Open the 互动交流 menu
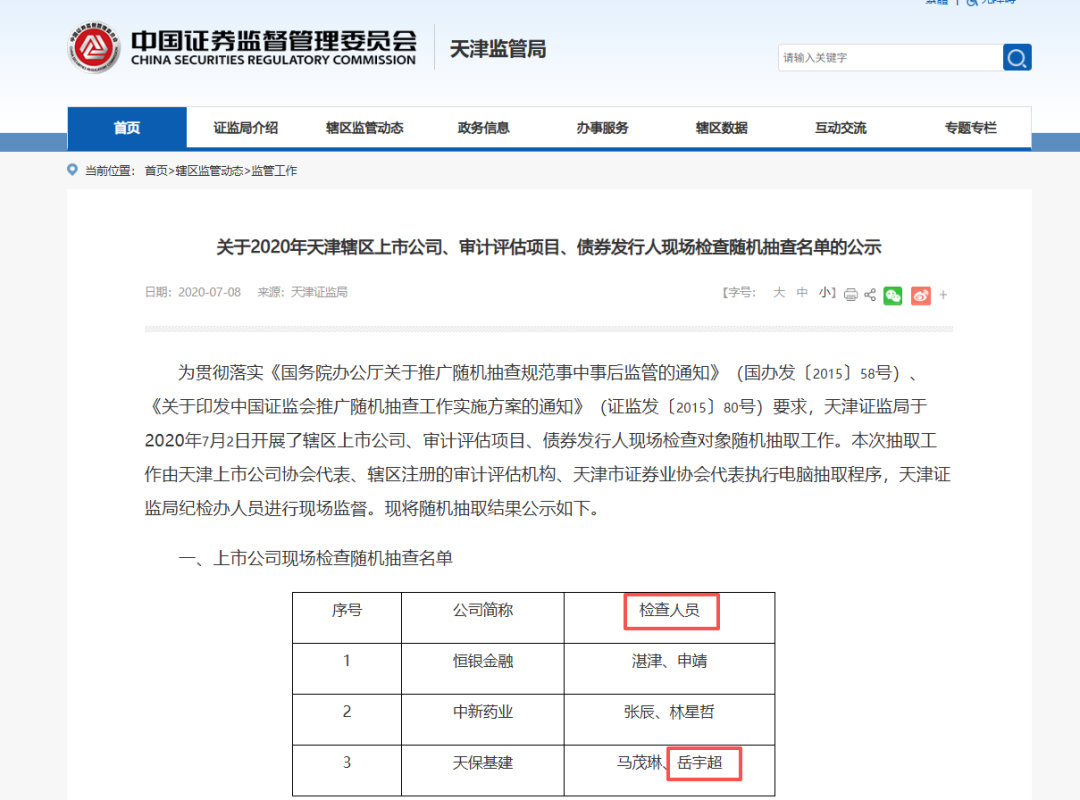The image size is (1080, 800). click(x=841, y=127)
